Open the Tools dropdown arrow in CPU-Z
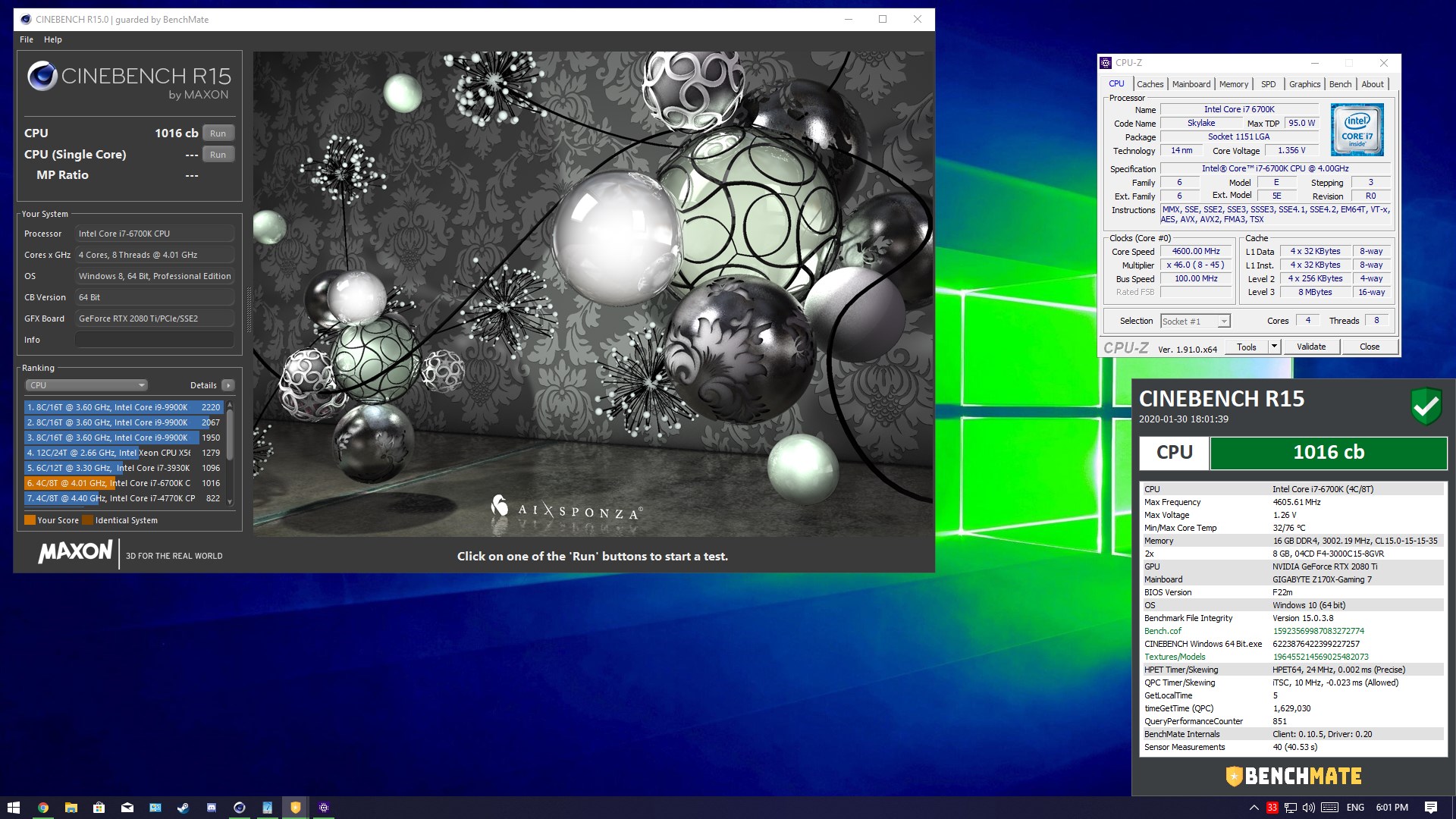Image resolution: width=1456 pixels, height=819 pixels. (1274, 347)
